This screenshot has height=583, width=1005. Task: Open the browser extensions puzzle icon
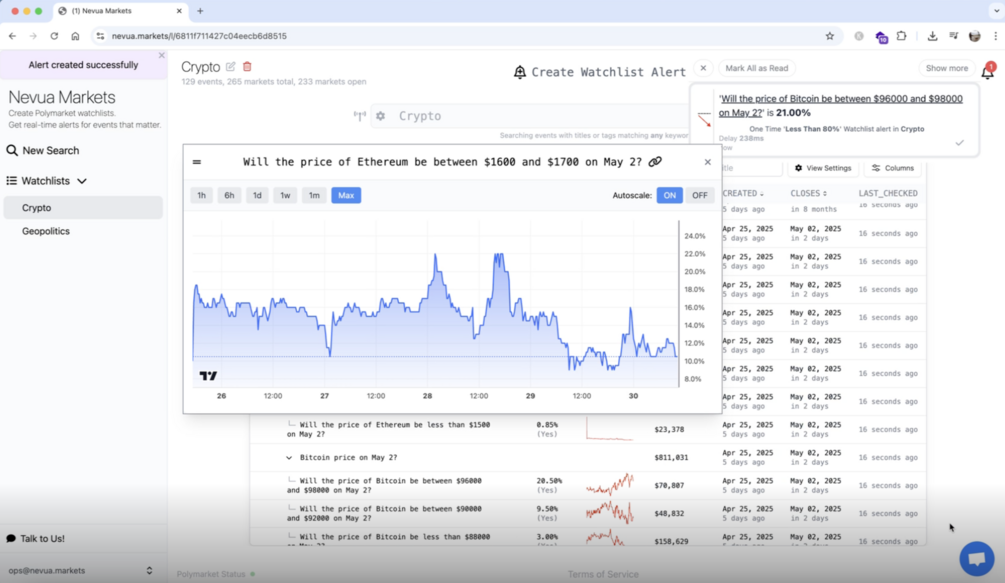[902, 36]
